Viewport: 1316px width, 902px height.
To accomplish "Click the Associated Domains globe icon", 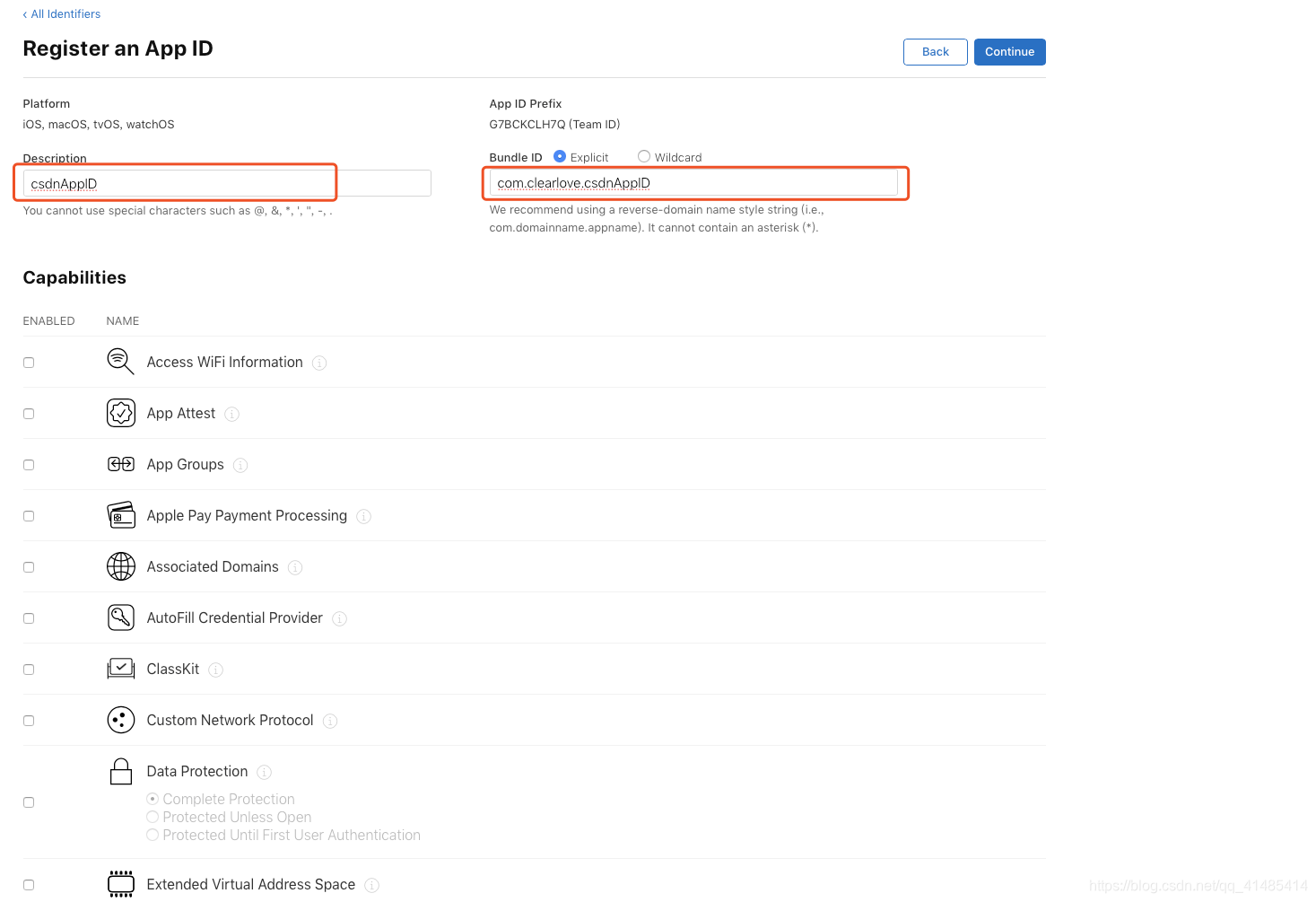I will pos(120,566).
